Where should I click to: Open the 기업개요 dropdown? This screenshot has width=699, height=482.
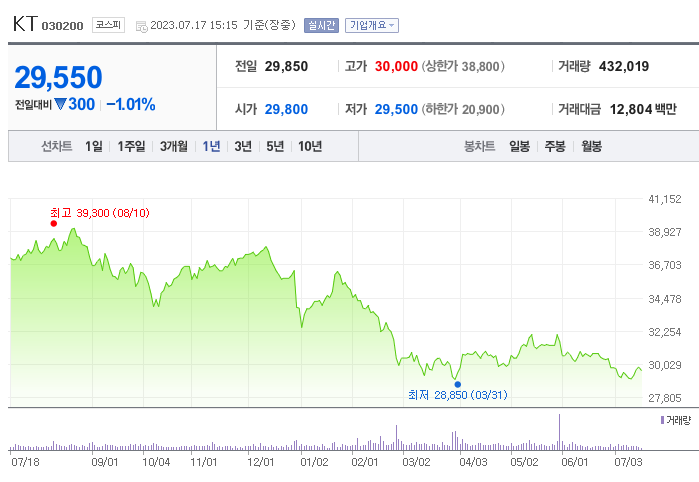[x=372, y=25]
